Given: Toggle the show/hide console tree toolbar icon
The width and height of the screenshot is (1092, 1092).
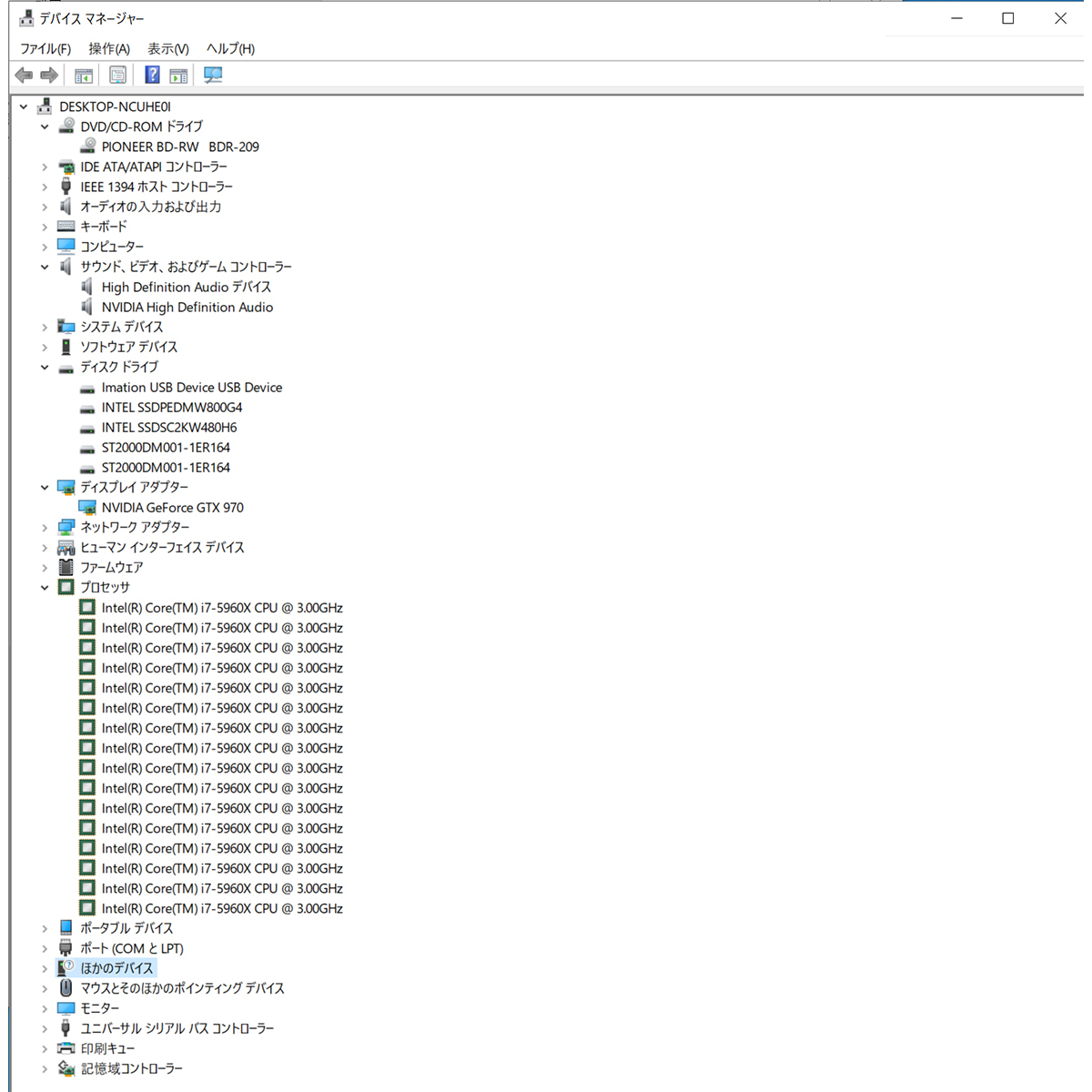Looking at the screenshot, I should 84,76.
